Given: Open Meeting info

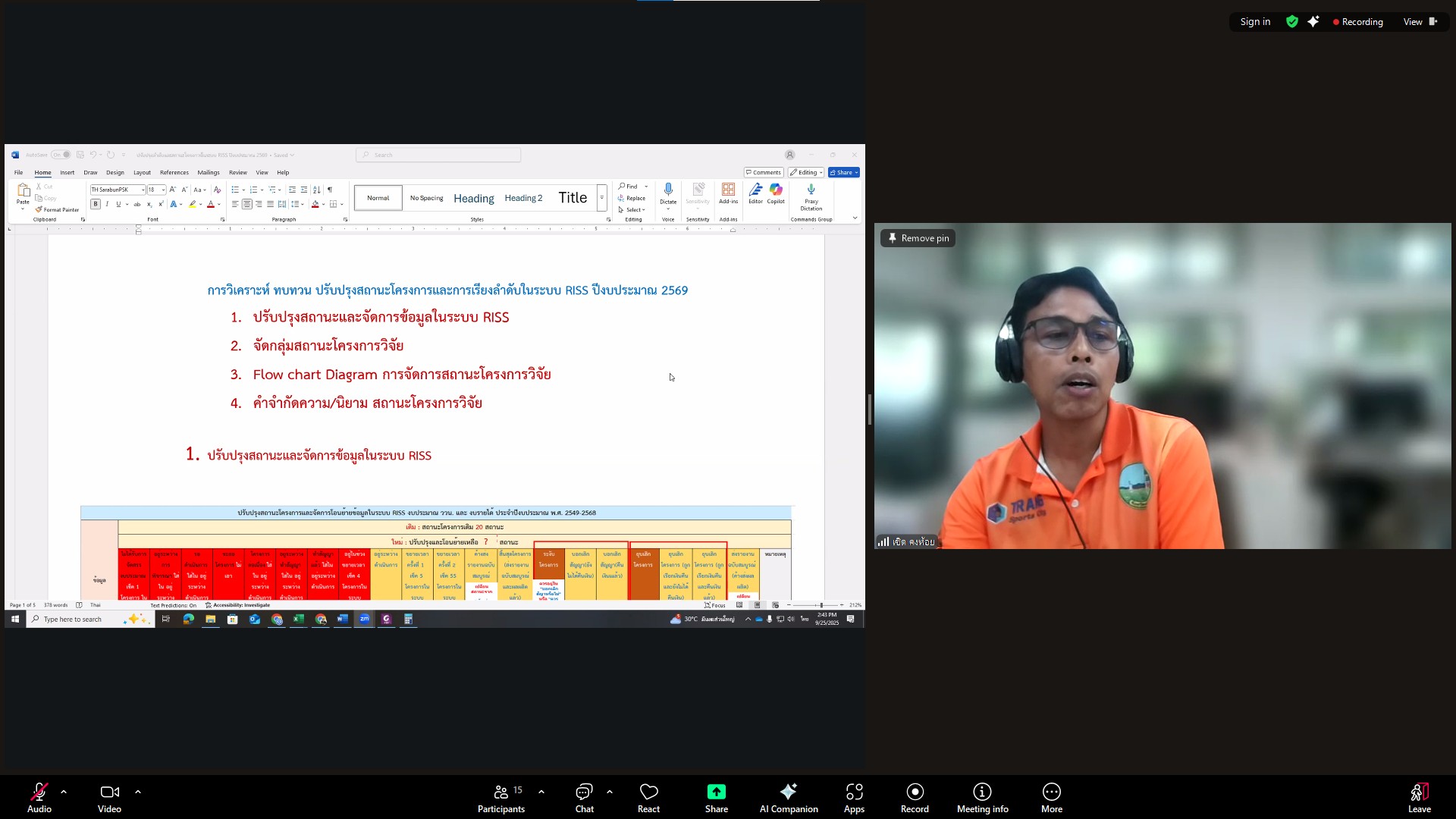Looking at the screenshot, I should [x=982, y=798].
